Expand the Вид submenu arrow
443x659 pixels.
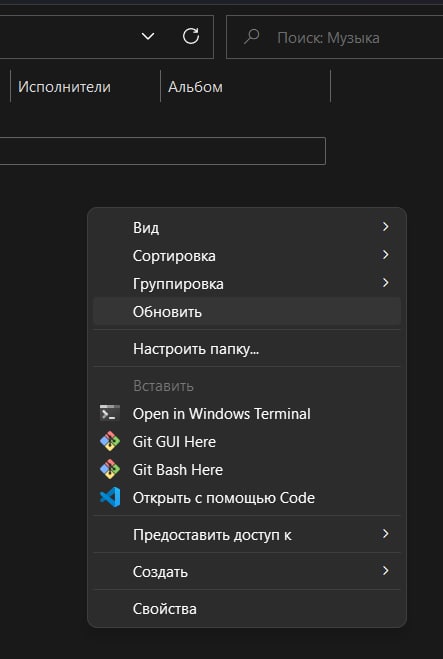(x=385, y=227)
